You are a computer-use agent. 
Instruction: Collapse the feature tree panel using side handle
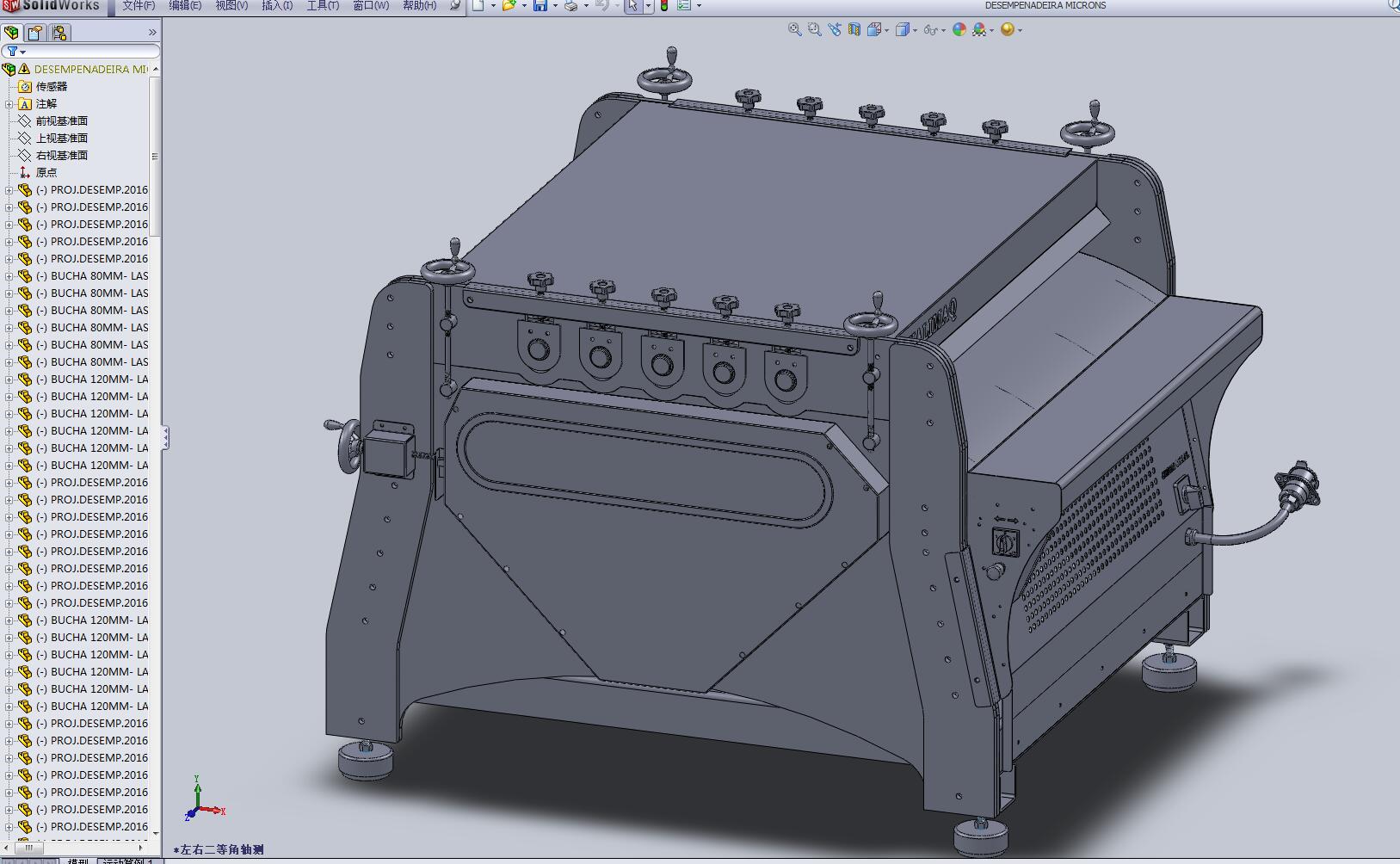[x=165, y=438]
